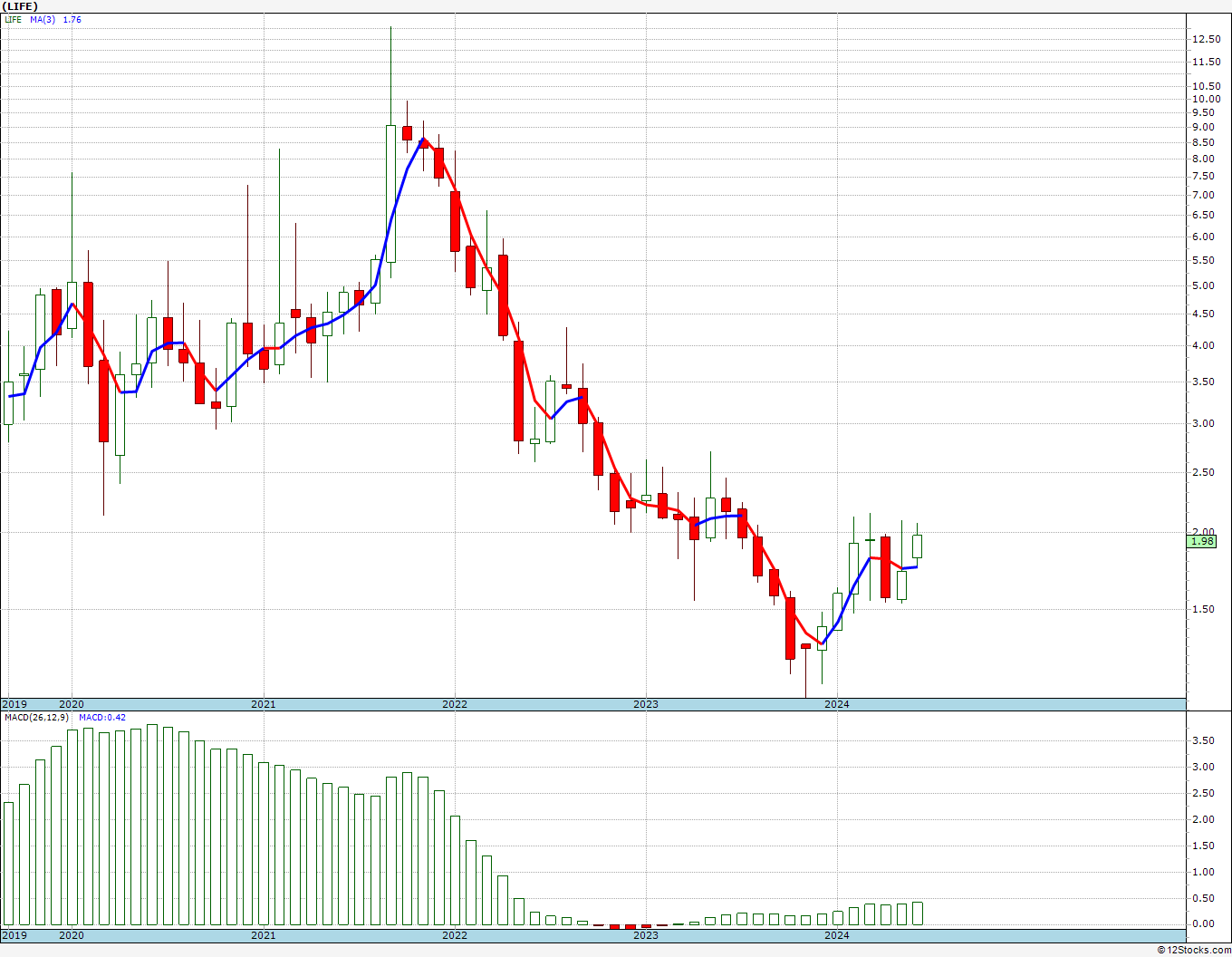Click the 10.00 price axis label
The height and width of the screenshot is (957, 1232).
pos(1206,99)
